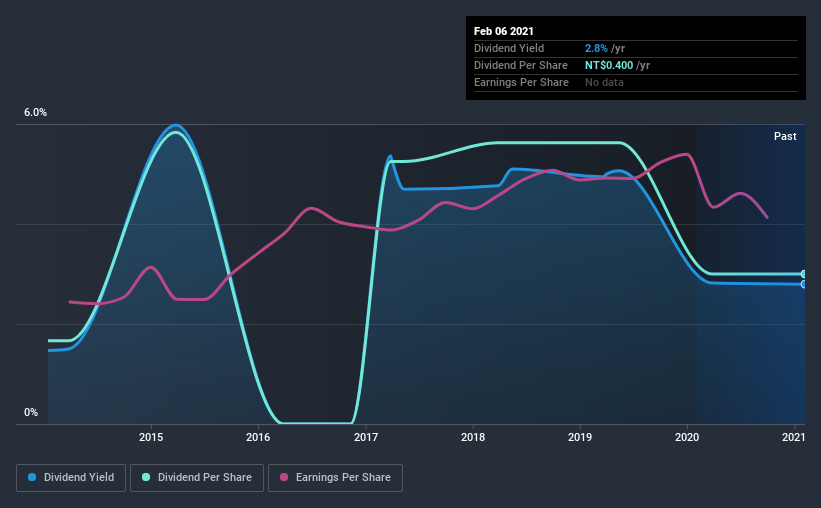Select the 2021 x-axis label
Image resolution: width=821 pixels, height=508 pixels.
[x=794, y=437]
